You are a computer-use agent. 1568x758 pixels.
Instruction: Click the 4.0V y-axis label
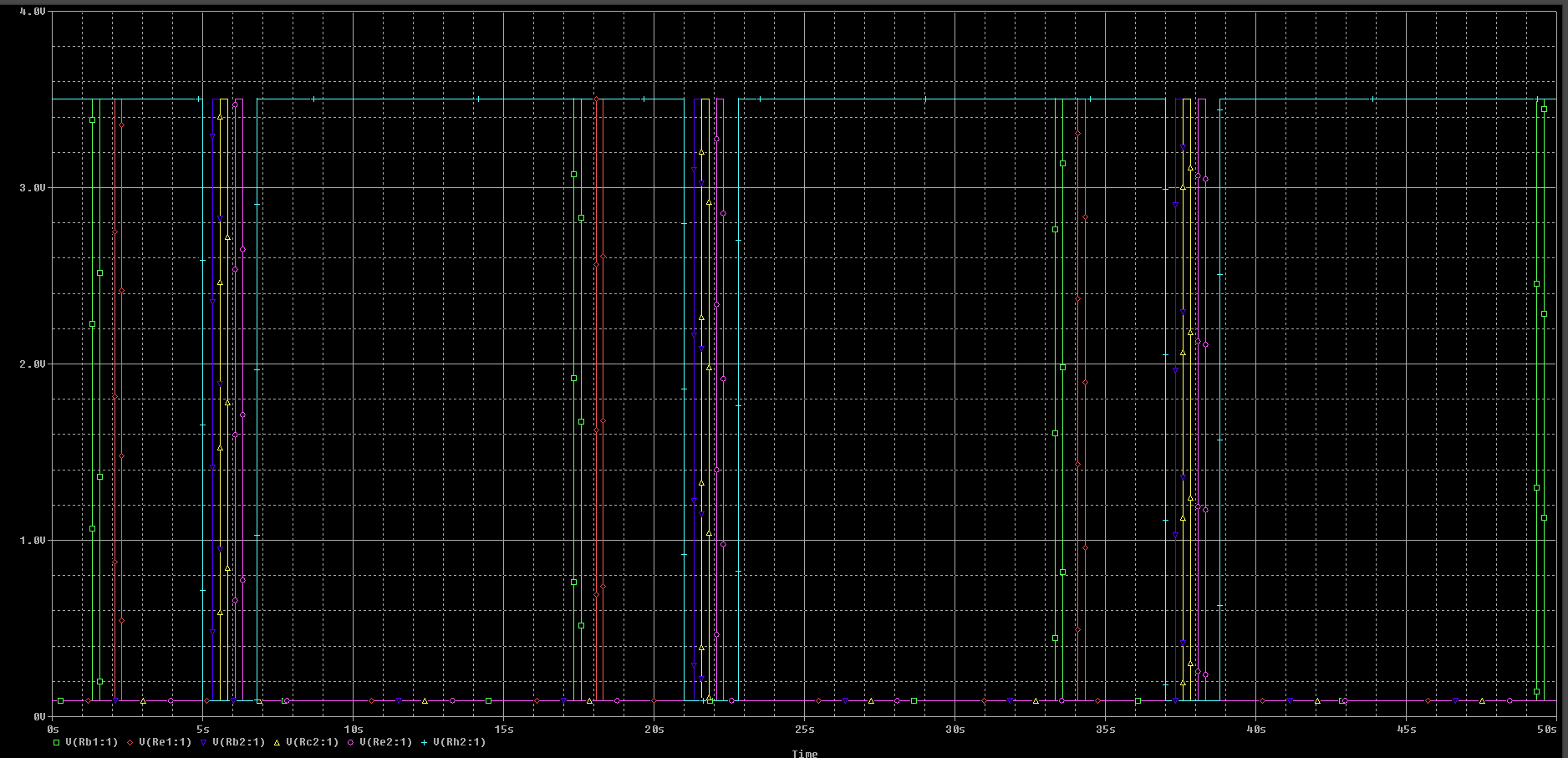point(32,12)
